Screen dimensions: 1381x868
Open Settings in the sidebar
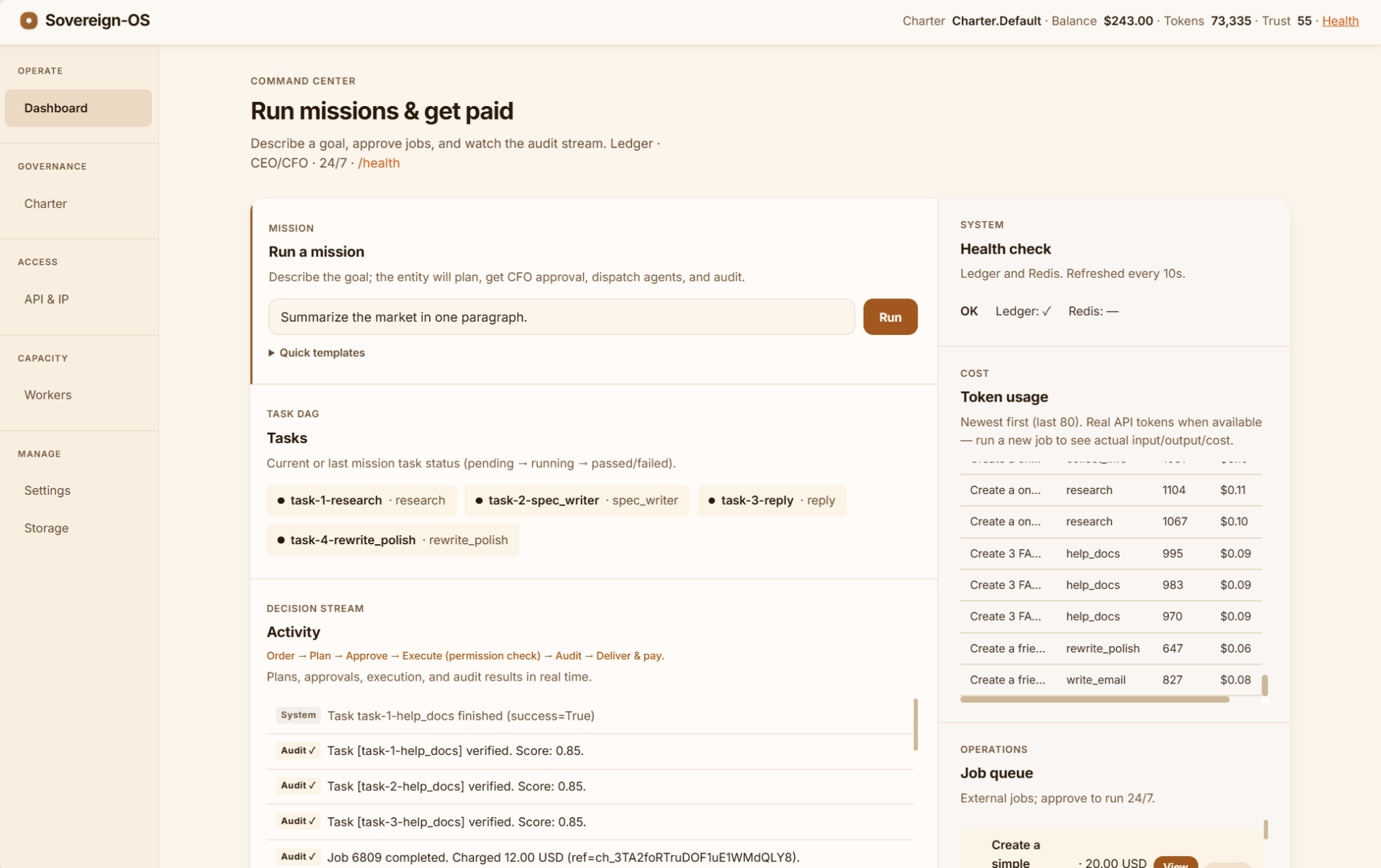[47, 491]
